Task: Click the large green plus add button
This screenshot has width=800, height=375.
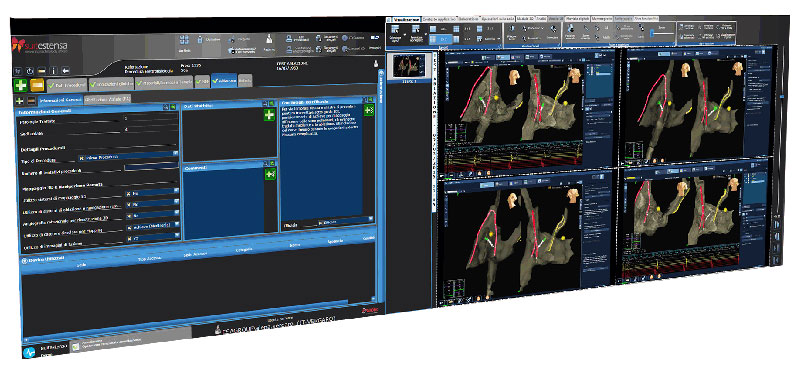Action: click(x=20, y=85)
